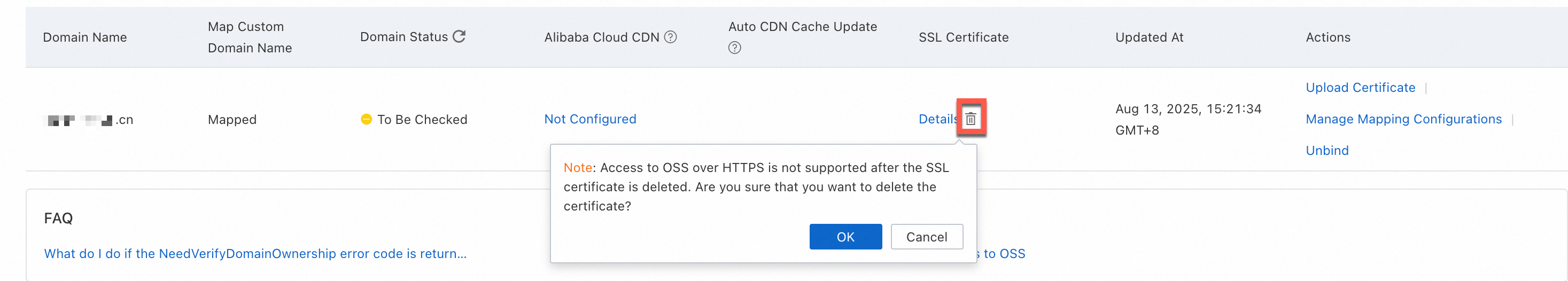Open Upload Certificate action
This screenshot has width=1568, height=281.
pyautogui.click(x=1360, y=88)
